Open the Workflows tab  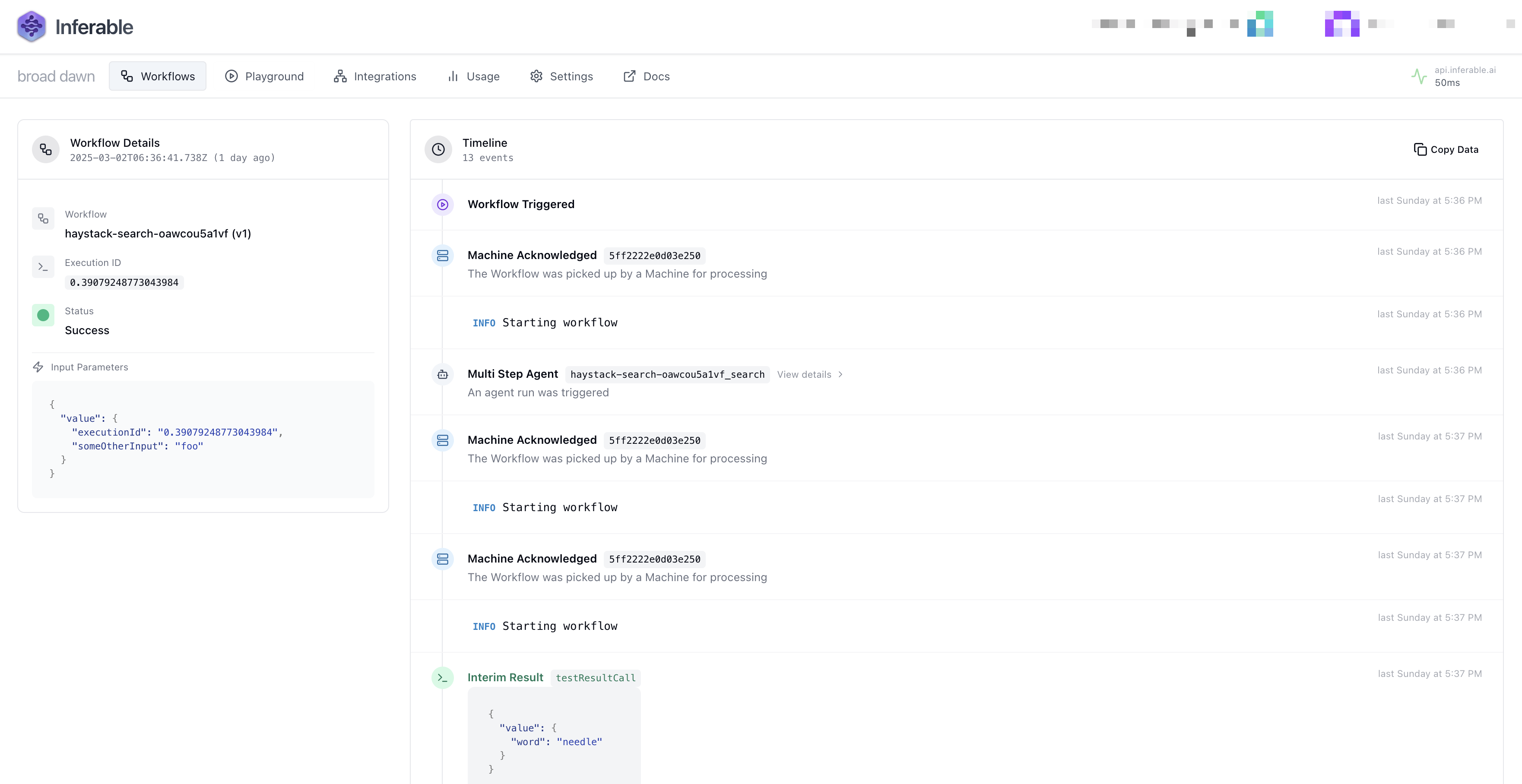pos(157,76)
